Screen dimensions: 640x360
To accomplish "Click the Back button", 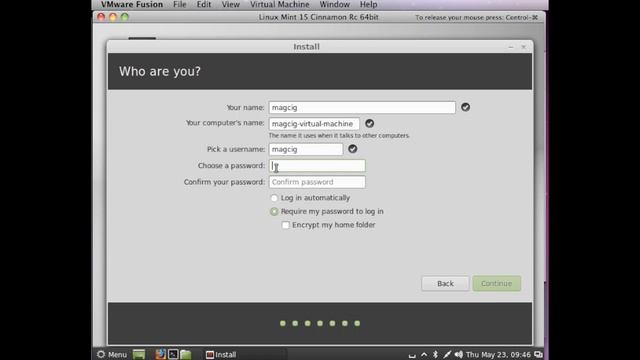I will click(445, 283).
